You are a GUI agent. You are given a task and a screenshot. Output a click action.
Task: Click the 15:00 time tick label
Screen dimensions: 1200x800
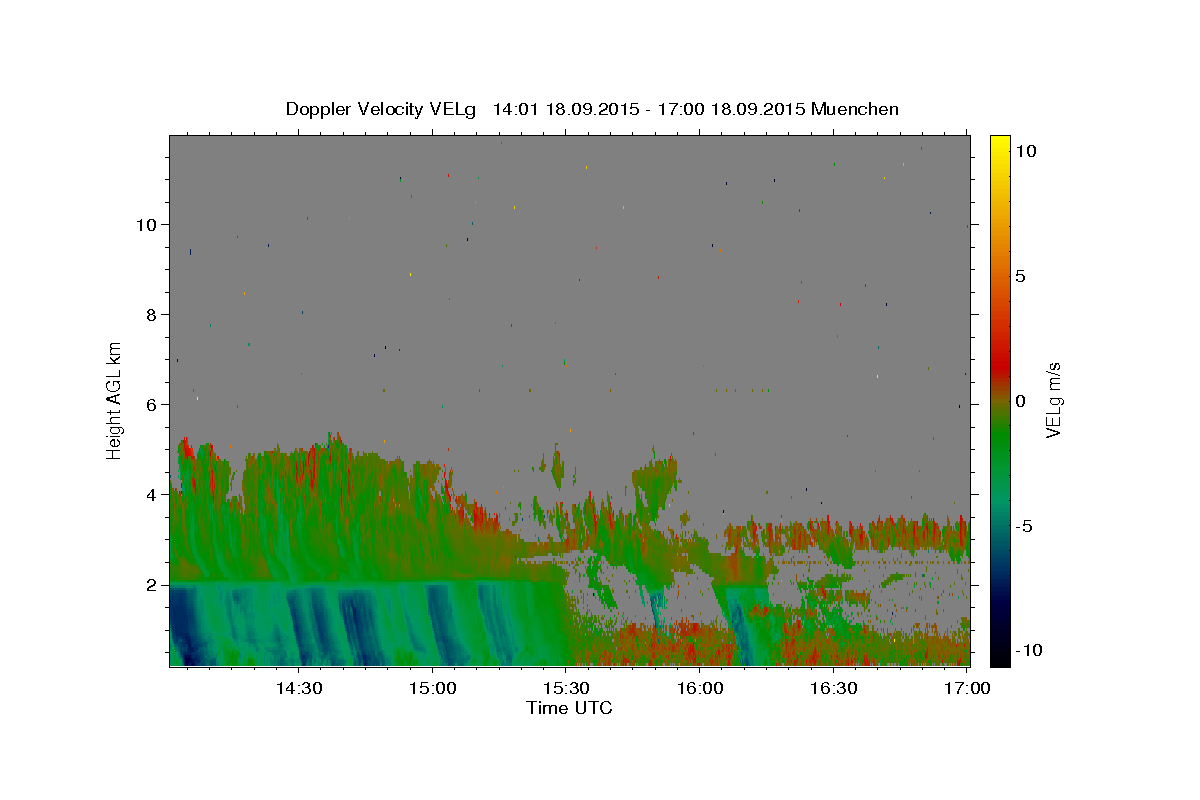tap(432, 688)
